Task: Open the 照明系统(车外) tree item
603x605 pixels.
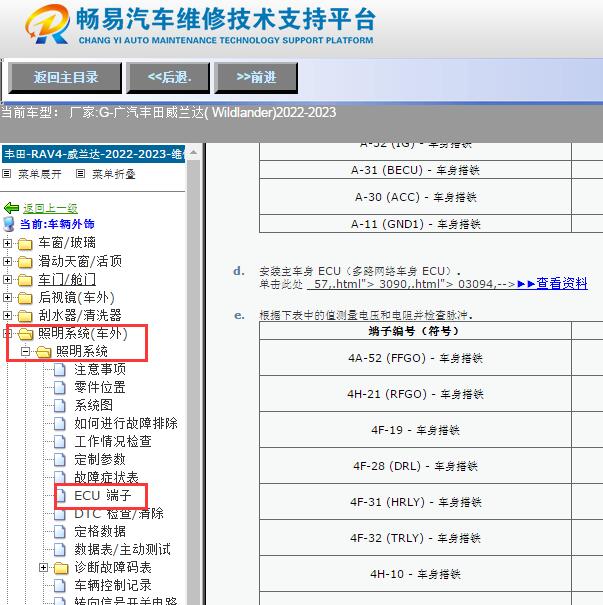Action: [83, 333]
